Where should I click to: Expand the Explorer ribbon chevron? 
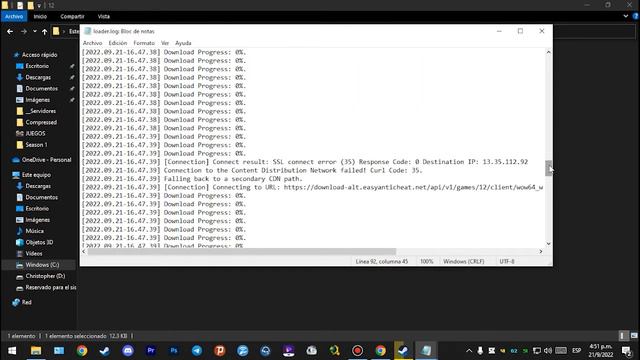626,16
